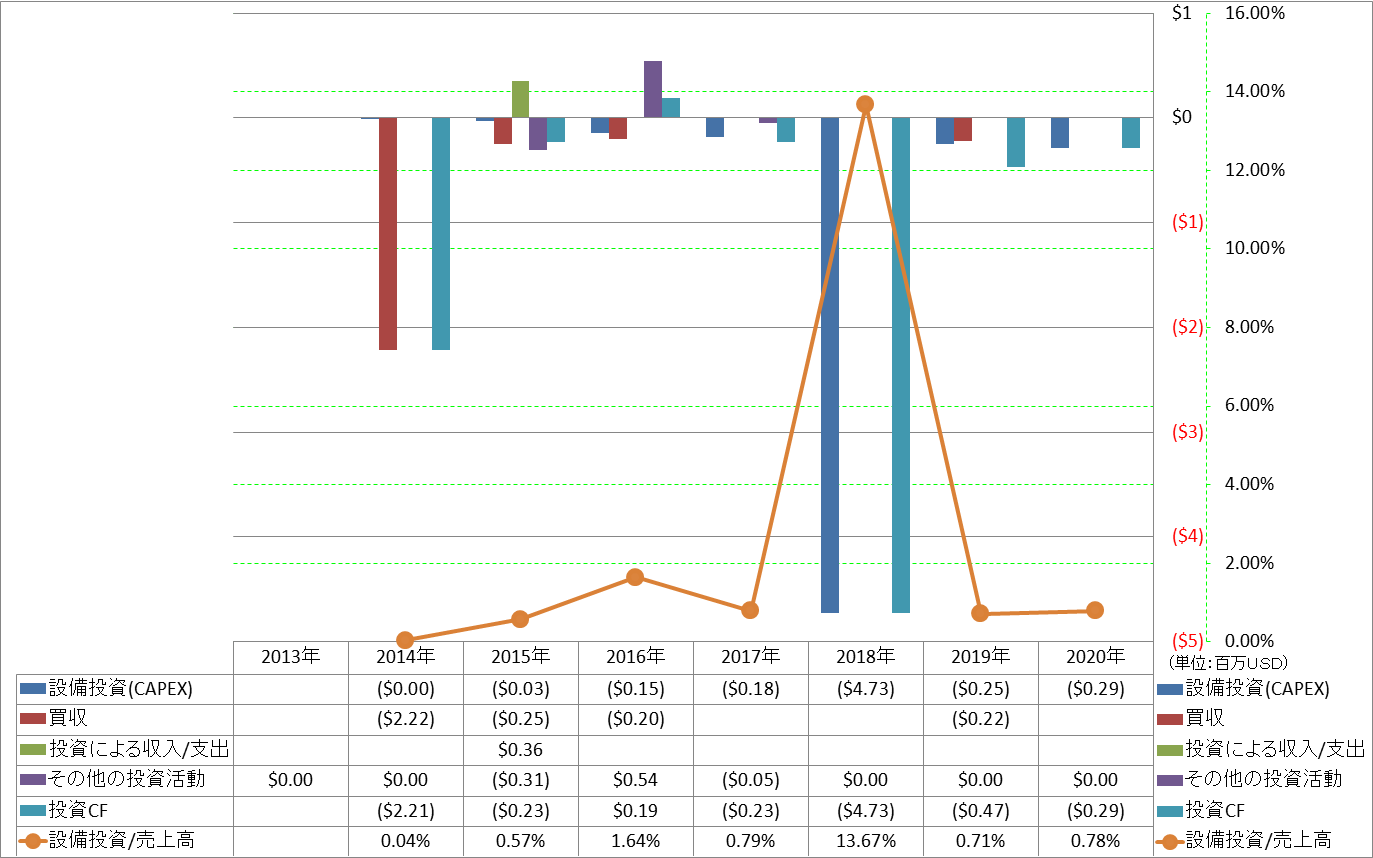This screenshot has height=858, width=1373.
Task: Click blue 設備投資(CAPEX) swatch in right legend
Action: pos(1169,688)
